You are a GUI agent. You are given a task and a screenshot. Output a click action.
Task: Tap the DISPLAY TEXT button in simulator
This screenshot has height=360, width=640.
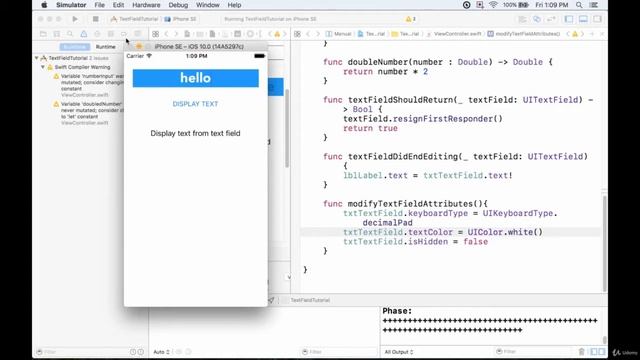click(195, 104)
